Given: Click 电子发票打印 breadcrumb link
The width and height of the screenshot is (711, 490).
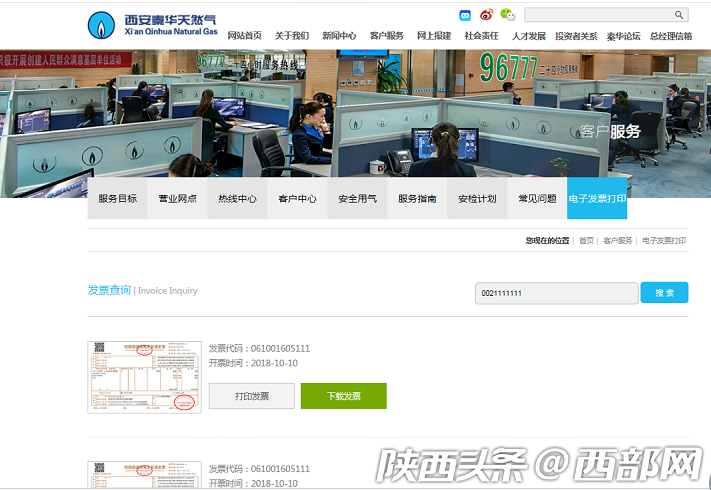Looking at the screenshot, I should coord(664,240).
